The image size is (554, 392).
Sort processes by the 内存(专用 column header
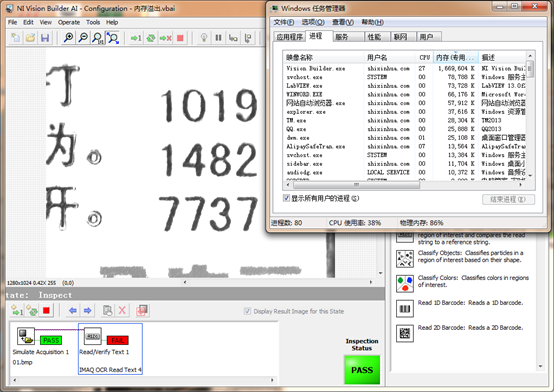[456, 57]
